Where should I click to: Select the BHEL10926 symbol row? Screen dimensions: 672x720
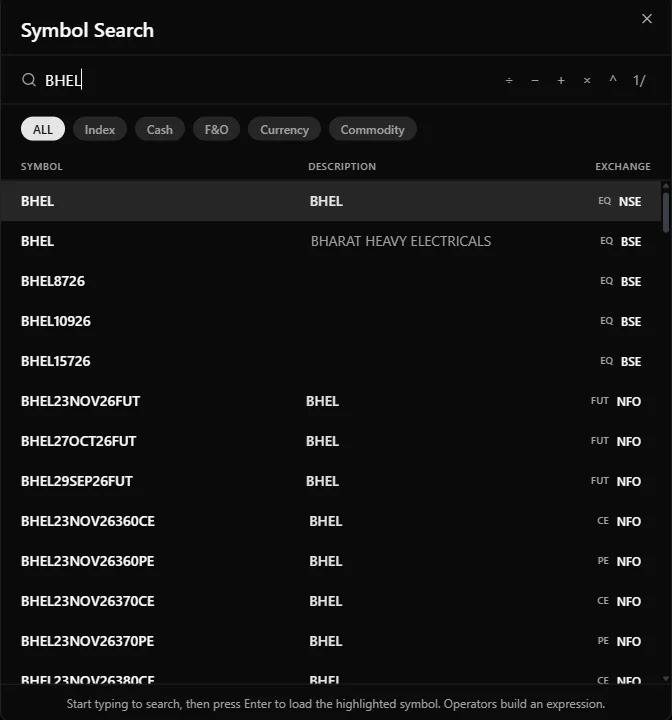pyautogui.click(x=331, y=321)
